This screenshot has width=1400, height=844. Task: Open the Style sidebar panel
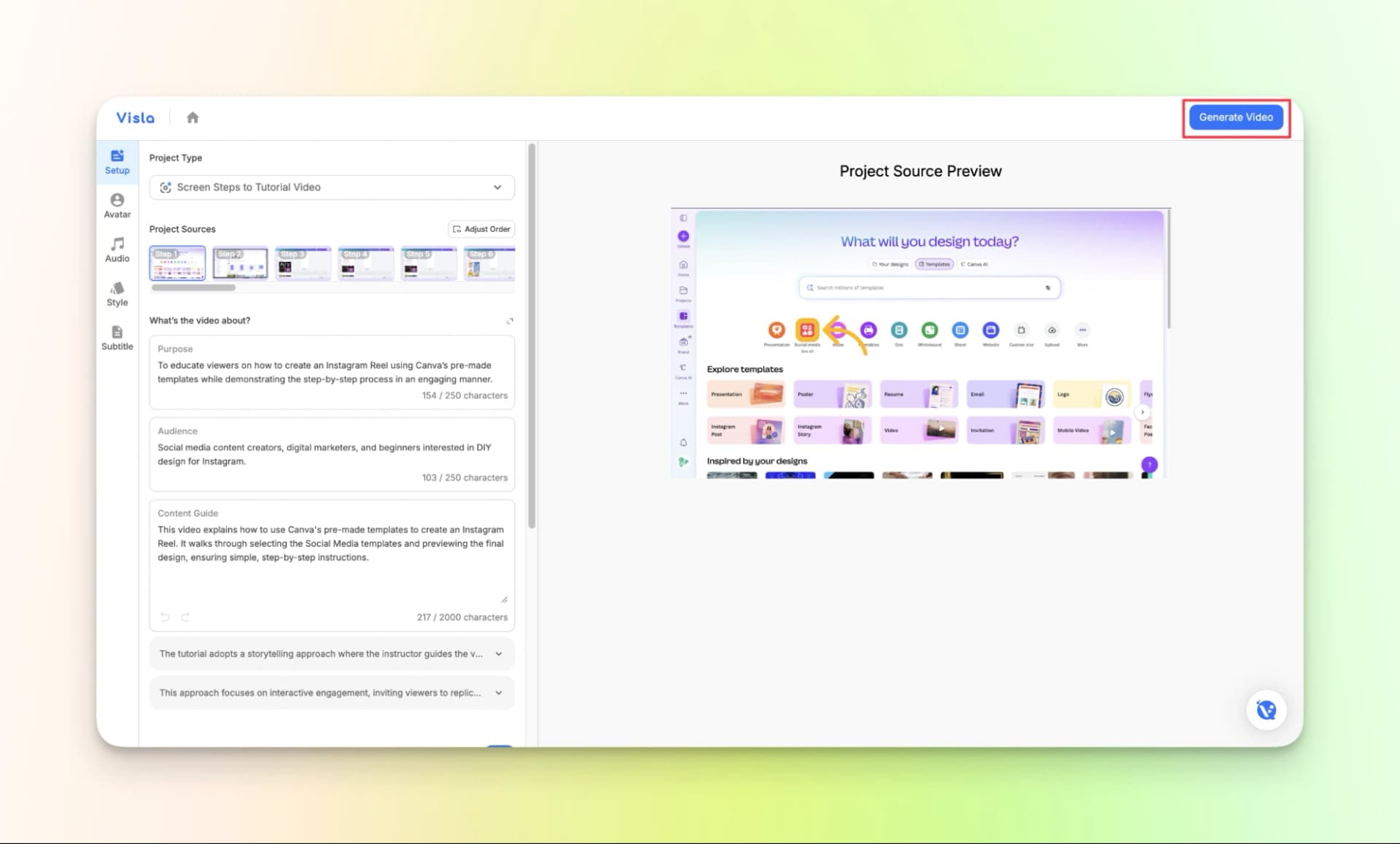117,293
